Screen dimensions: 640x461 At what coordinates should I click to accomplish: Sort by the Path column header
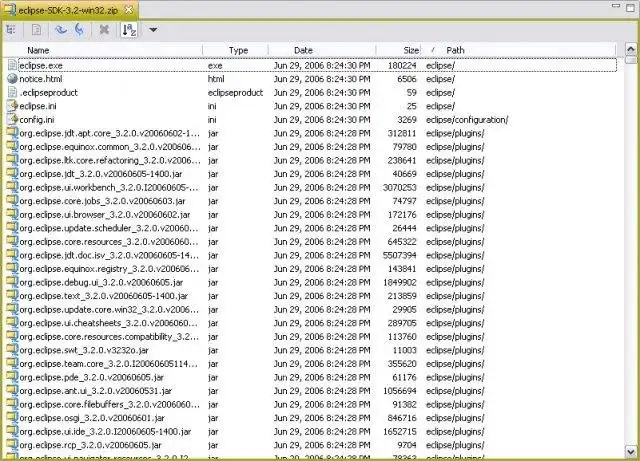(518, 50)
